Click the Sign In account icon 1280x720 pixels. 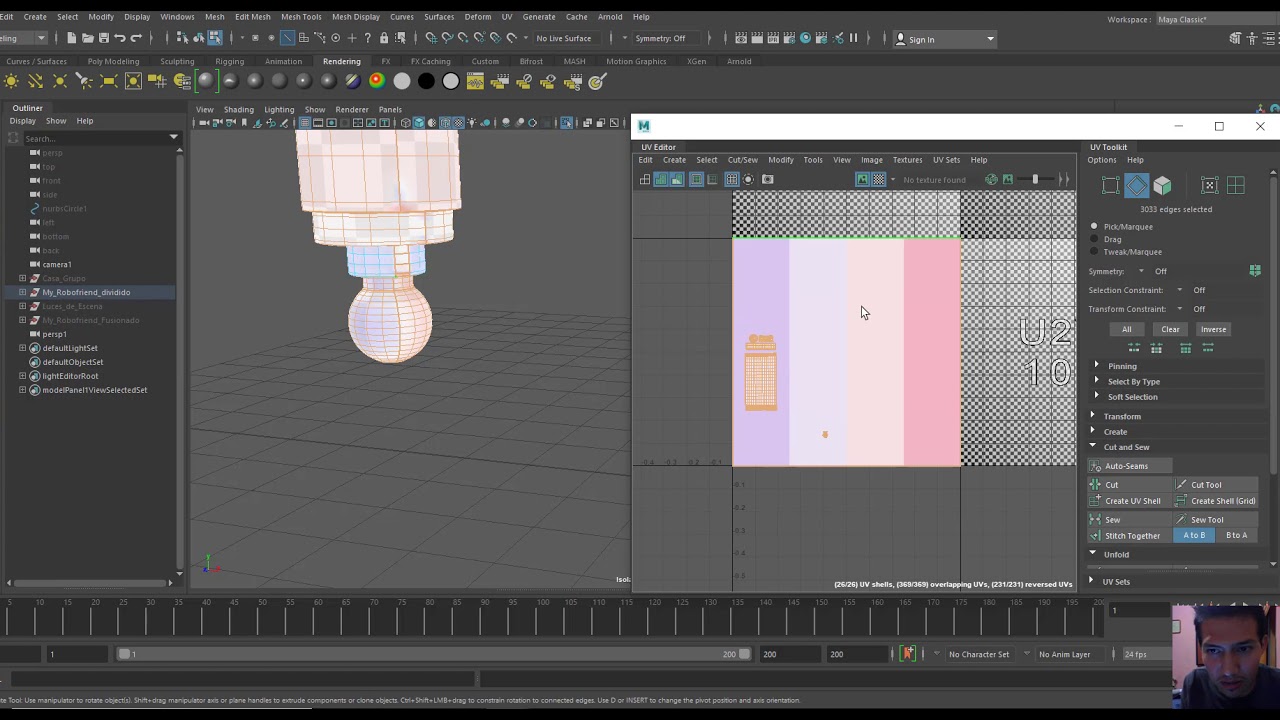point(900,39)
